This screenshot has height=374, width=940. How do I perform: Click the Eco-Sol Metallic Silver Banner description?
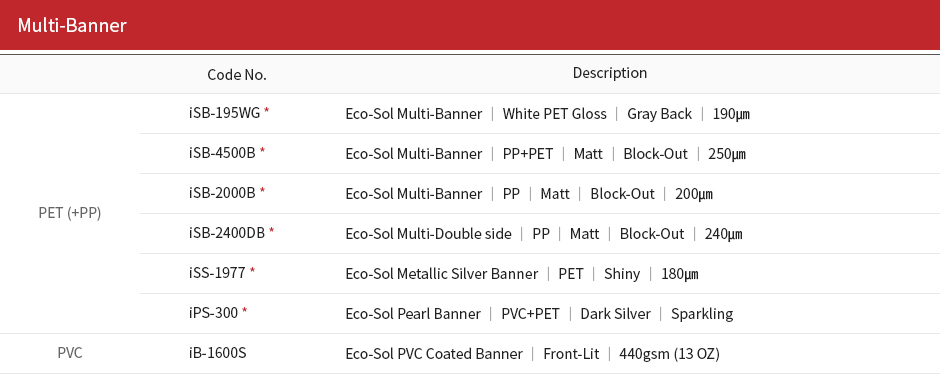[442, 274]
